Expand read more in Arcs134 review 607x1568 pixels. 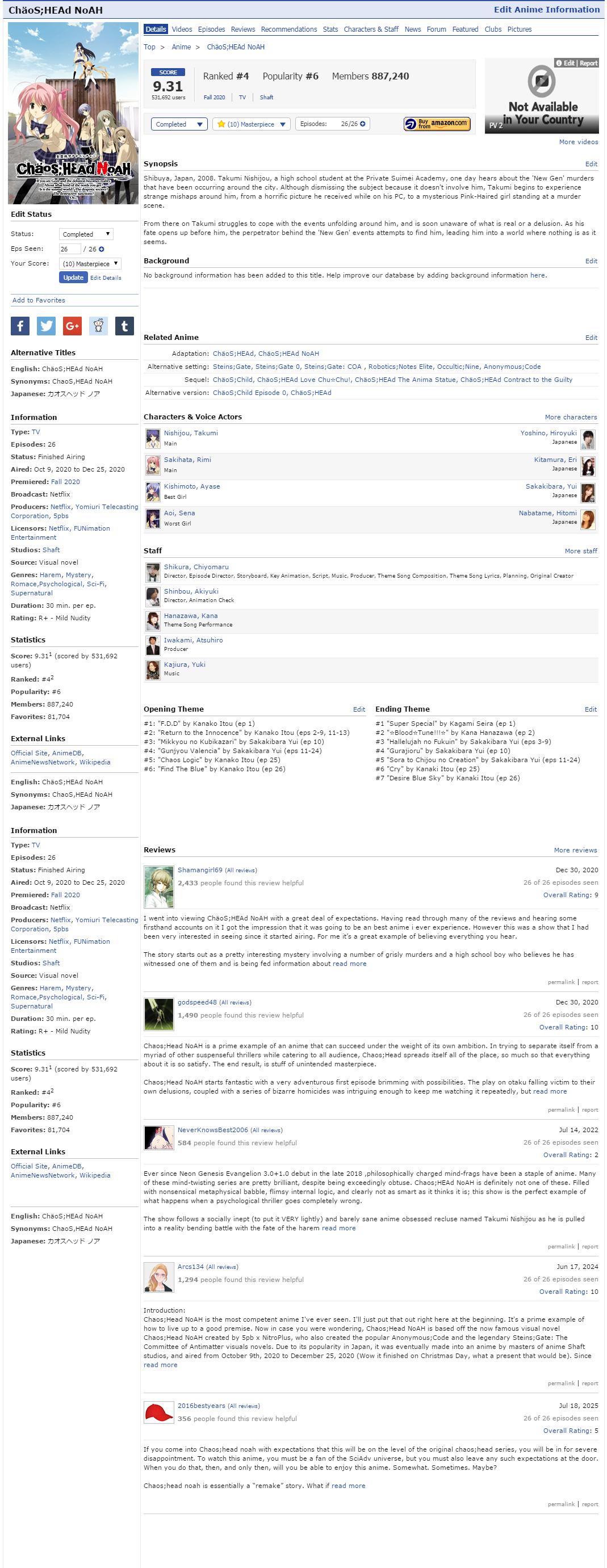tap(161, 1365)
